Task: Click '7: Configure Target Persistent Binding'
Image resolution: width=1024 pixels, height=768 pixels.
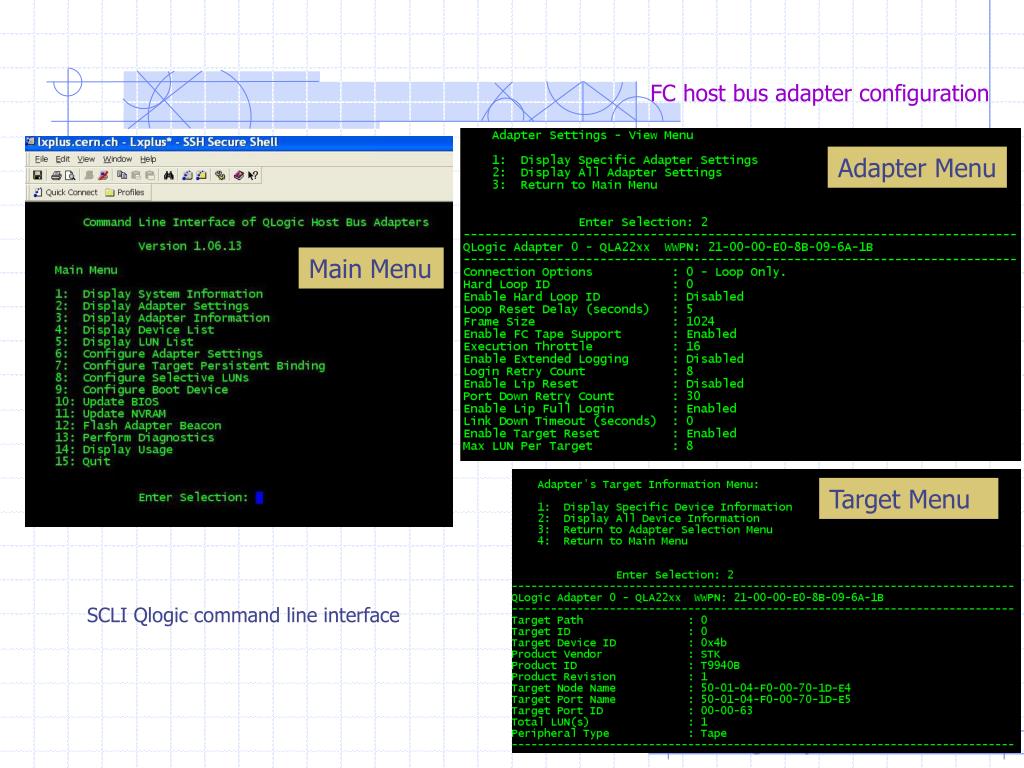Action: click(190, 366)
